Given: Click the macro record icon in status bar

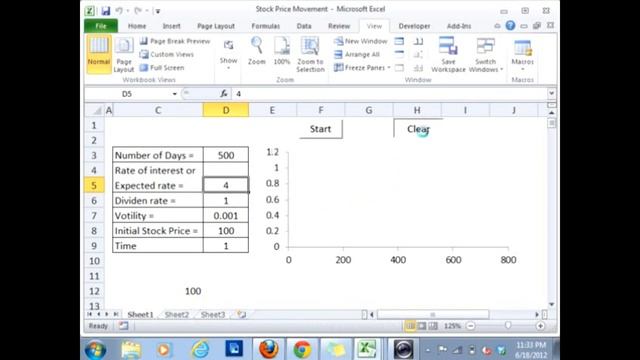Looking at the screenshot, I should (123, 326).
